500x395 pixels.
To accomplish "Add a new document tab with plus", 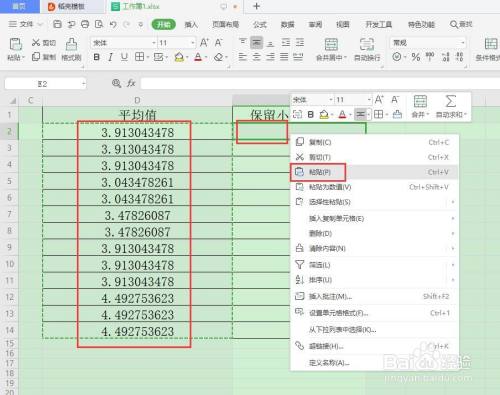I will click(x=257, y=6).
